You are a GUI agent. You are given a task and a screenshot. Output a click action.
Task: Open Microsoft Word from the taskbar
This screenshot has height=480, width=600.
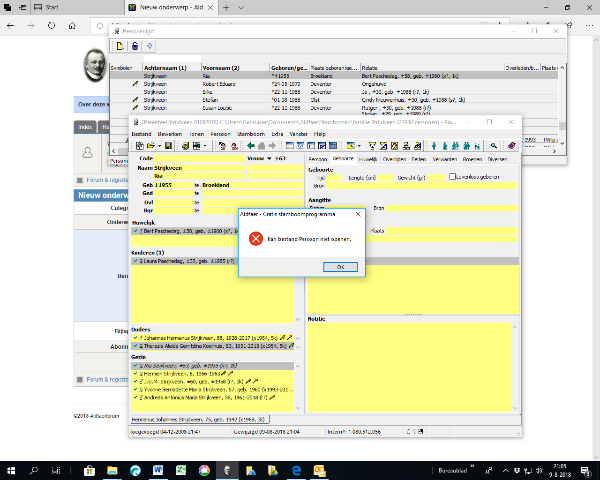point(157,469)
